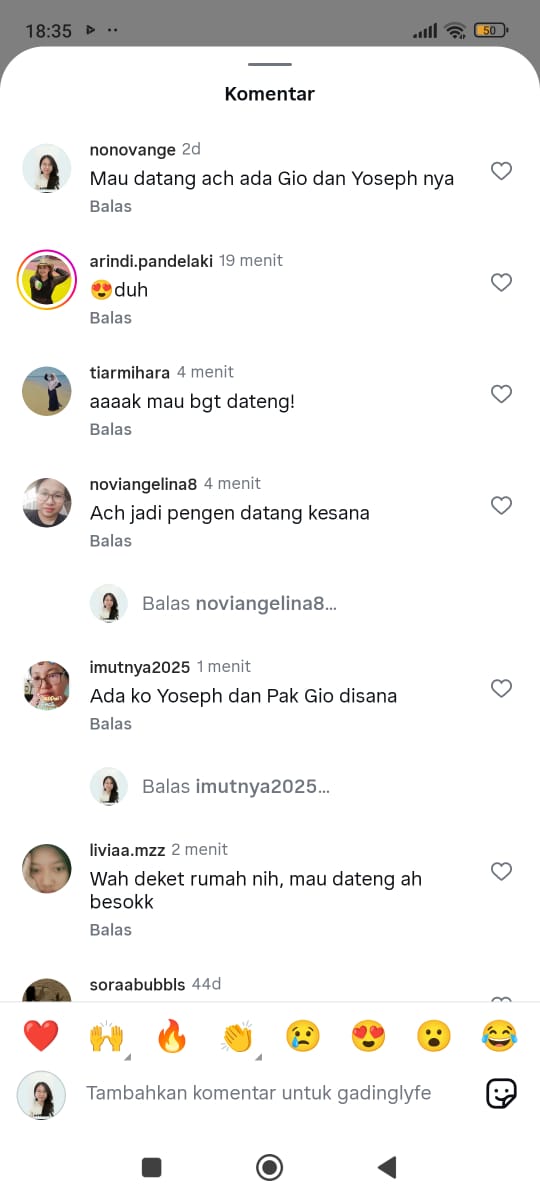540x1200 pixels.
Task: Insert the heart-eyes emoji
Action: (x=368, y=1036)
